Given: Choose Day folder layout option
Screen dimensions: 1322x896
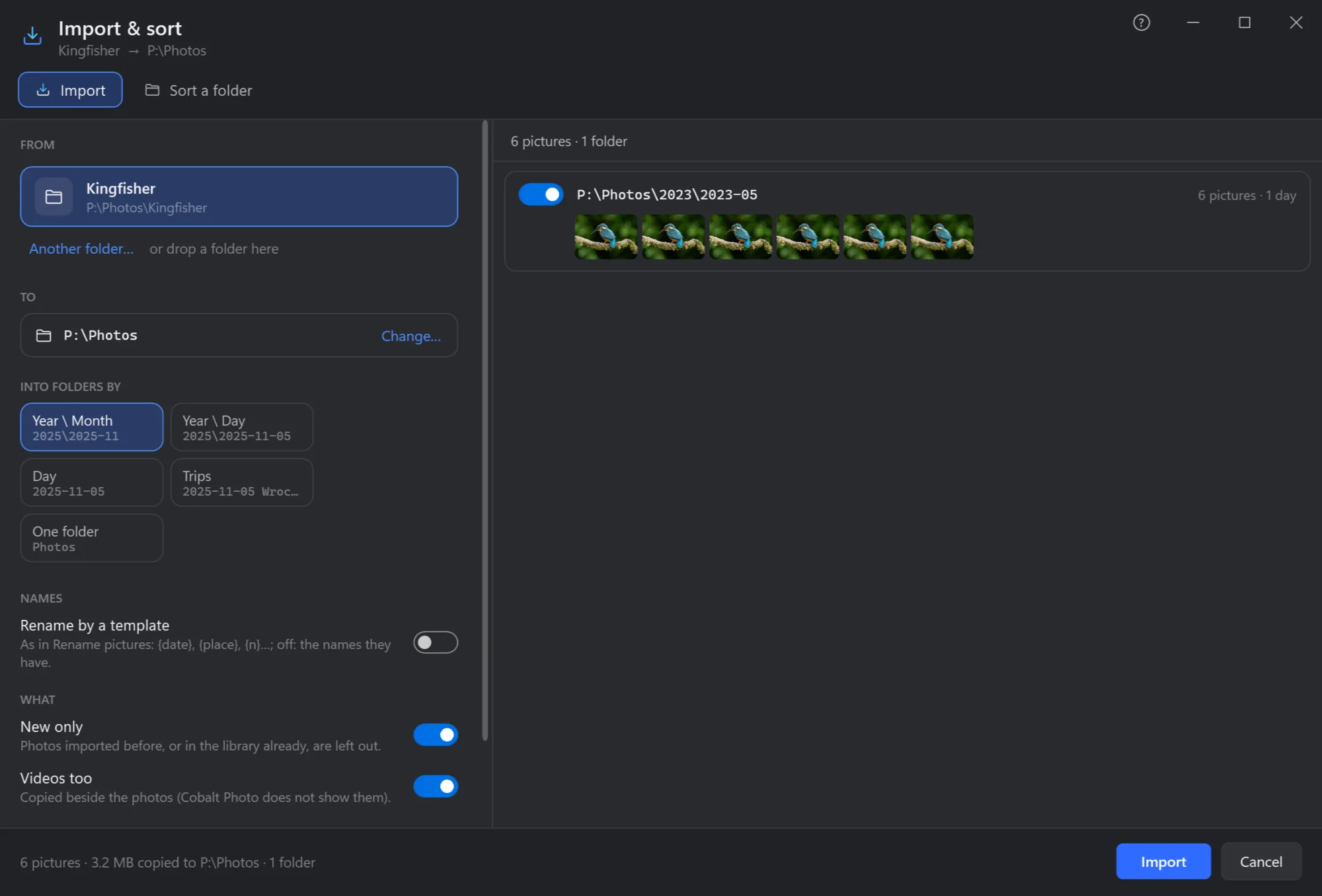Looking at the screenshot, I should (92, 483).
